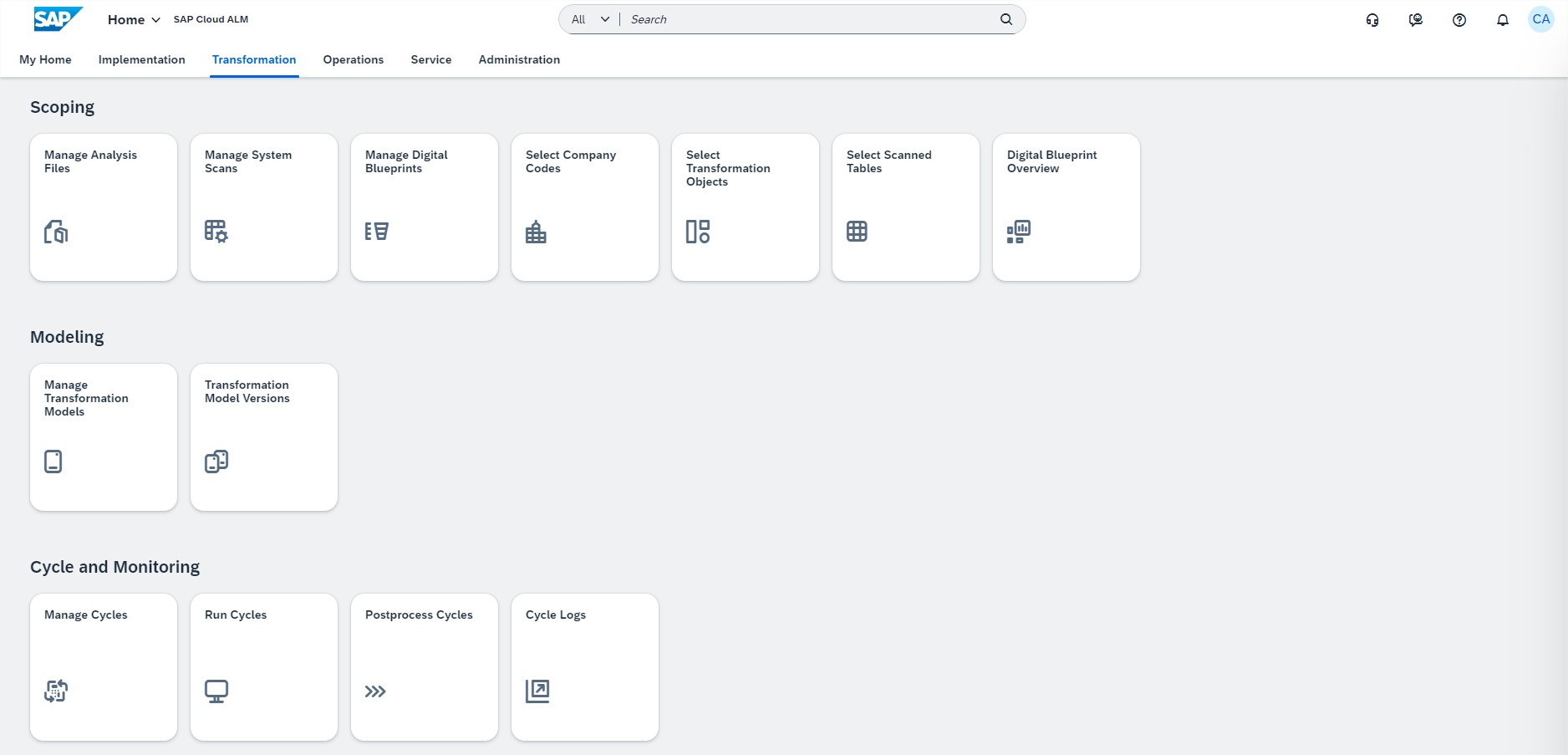Click the SAP logo
The width and height of the screenshot is (1568, 755).
tap(58, 18)
